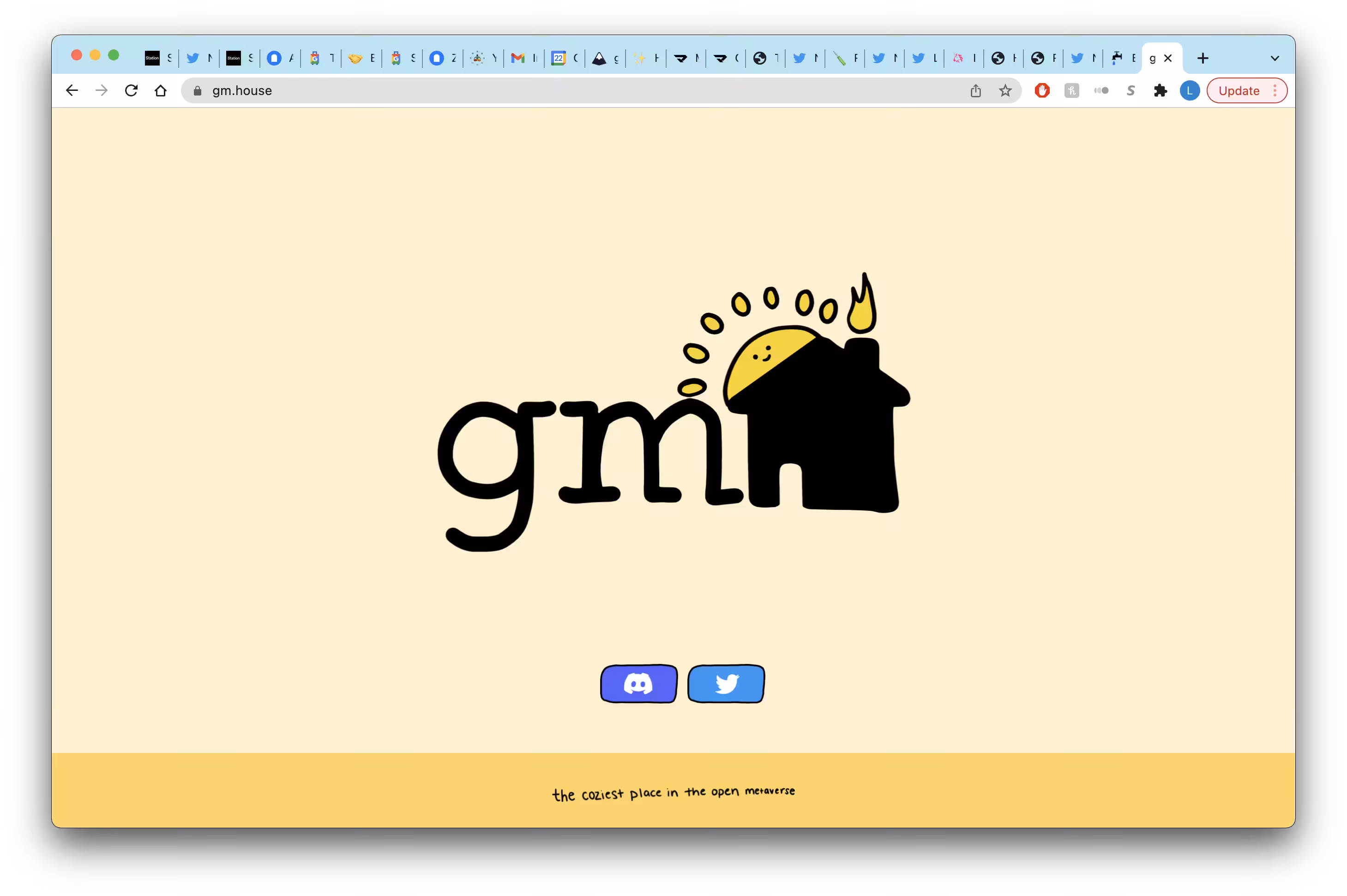This screenshot has height=896, width=1347.
Task: Switch to the handshake emoji tab
Action: 361,58
